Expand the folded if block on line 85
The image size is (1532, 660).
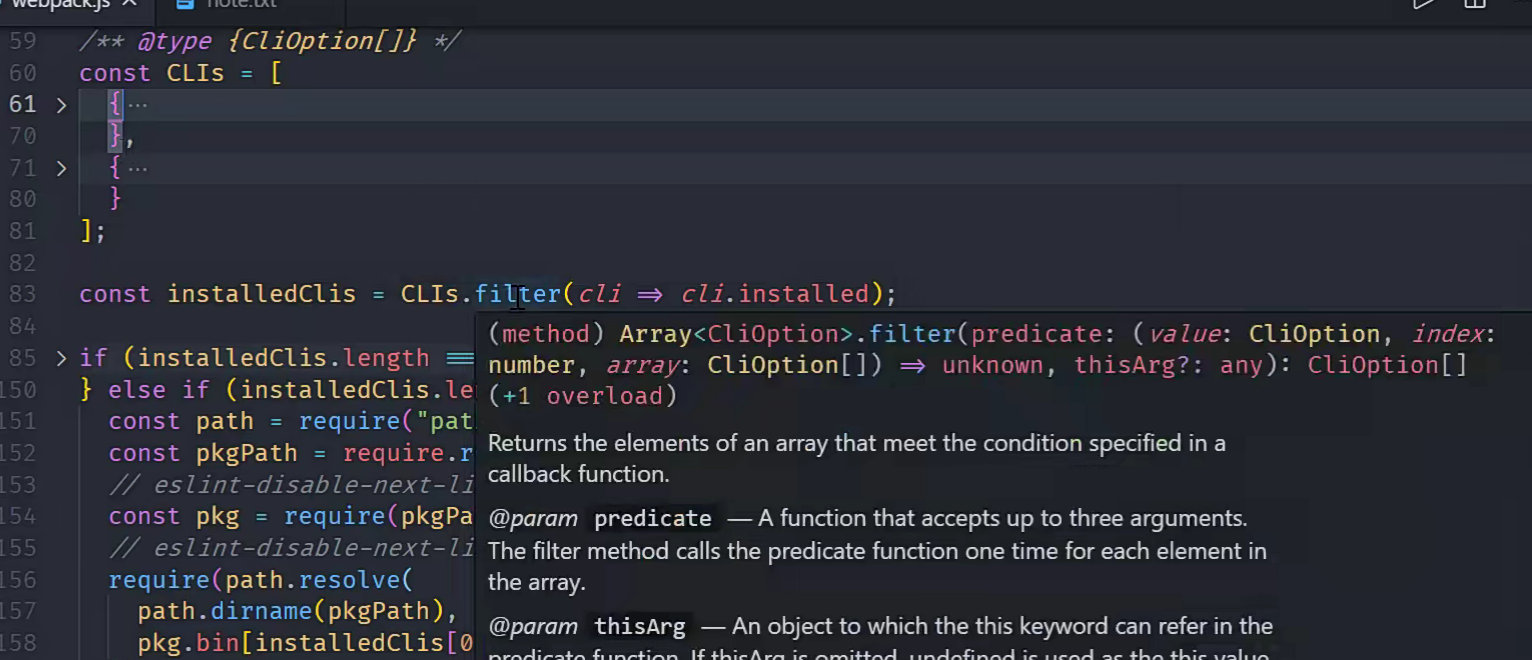click(61, 358)
